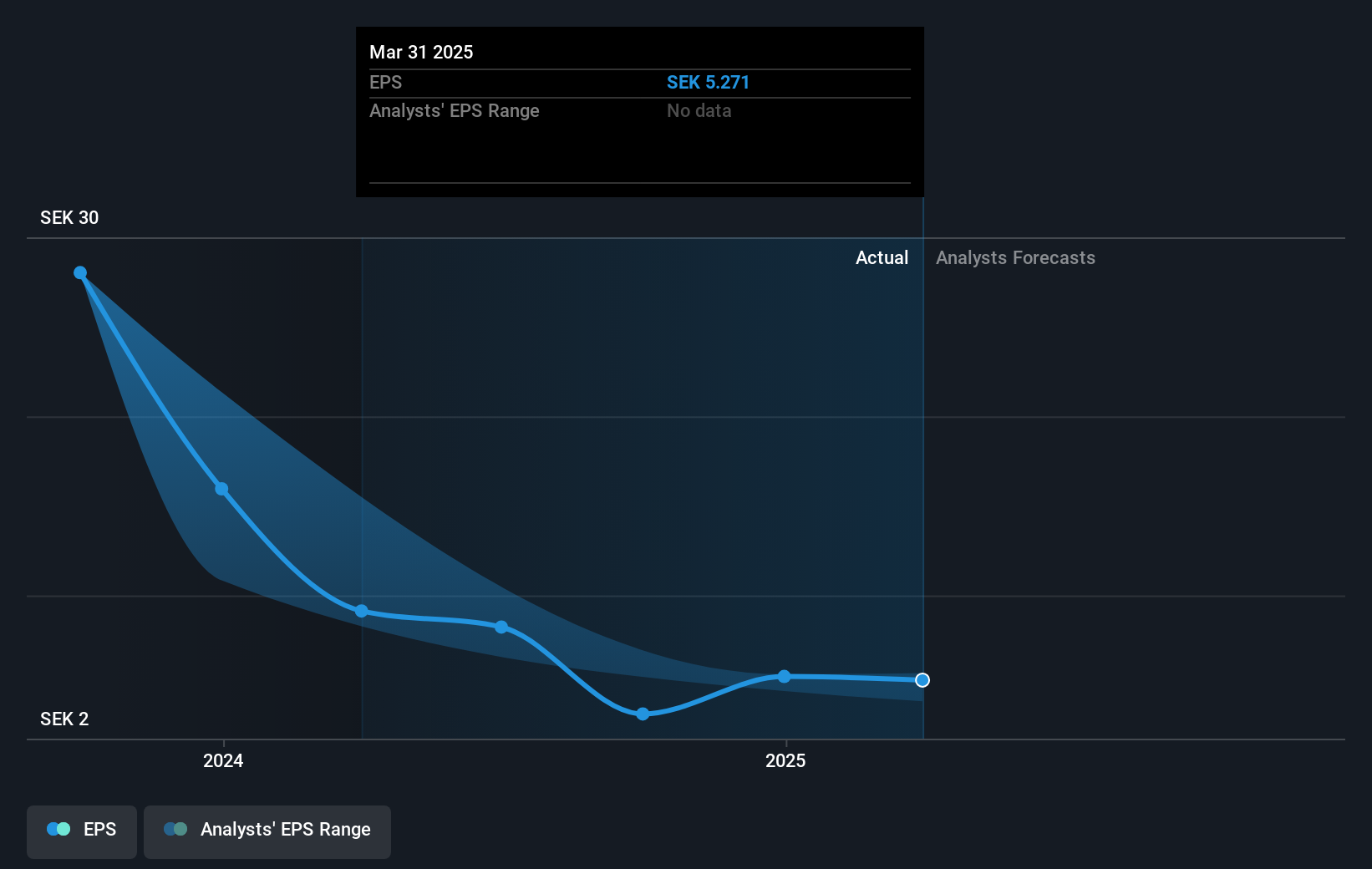
Task: Select the first EPS data point near SEK 30
Action: (80, 273)
